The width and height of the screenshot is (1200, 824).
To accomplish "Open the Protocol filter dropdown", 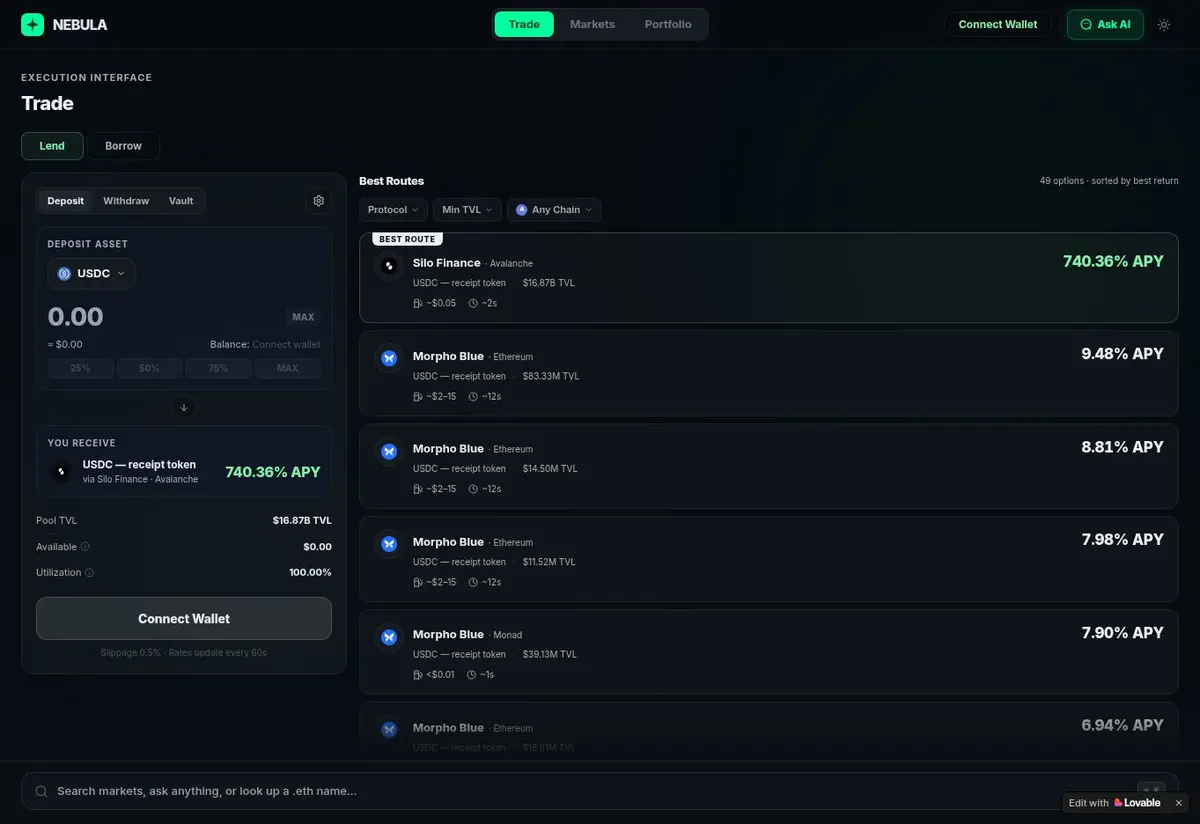I will pyautogui.click(x=393, y=210).
